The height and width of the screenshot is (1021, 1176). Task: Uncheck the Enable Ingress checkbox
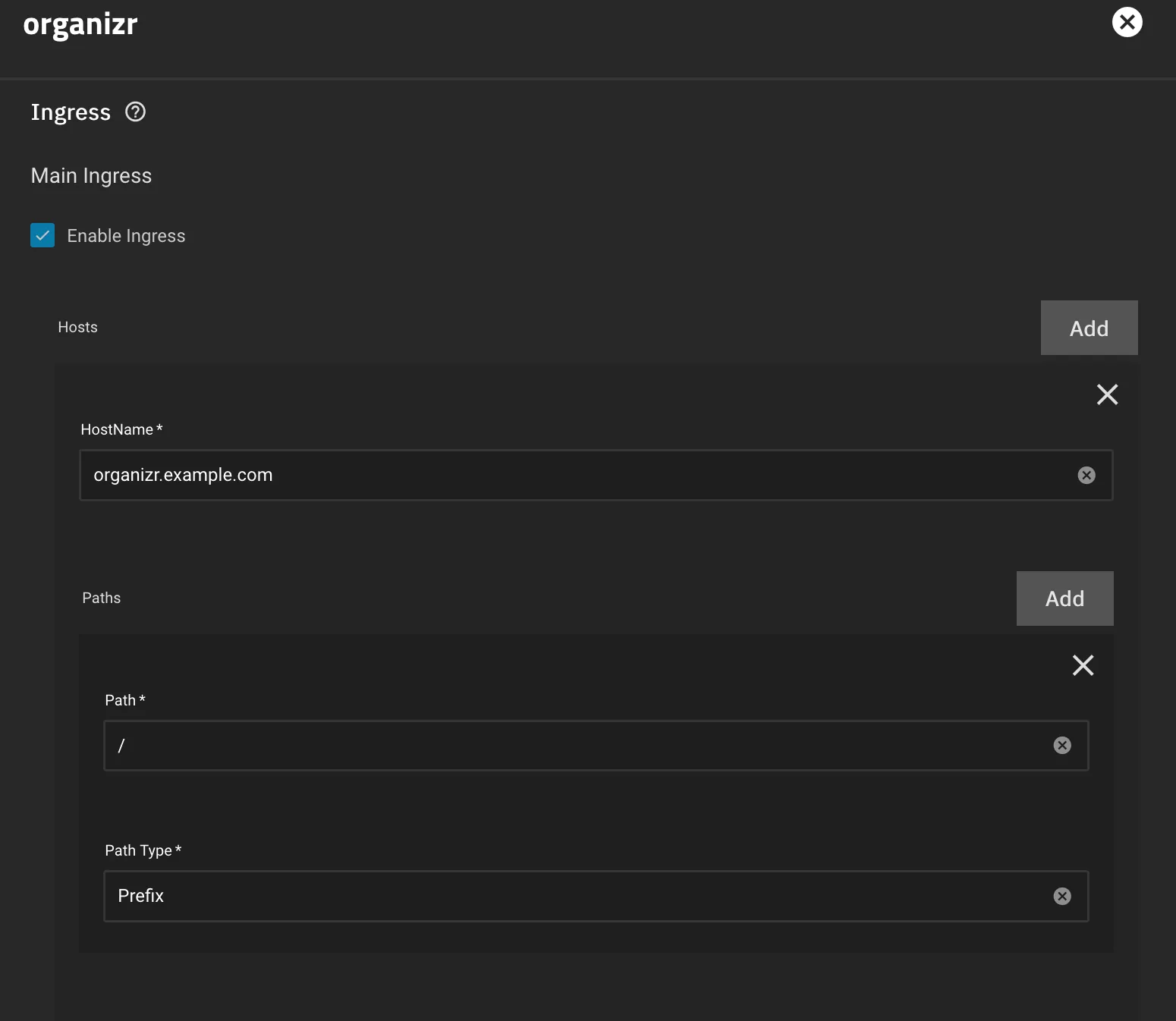[42, 236]
